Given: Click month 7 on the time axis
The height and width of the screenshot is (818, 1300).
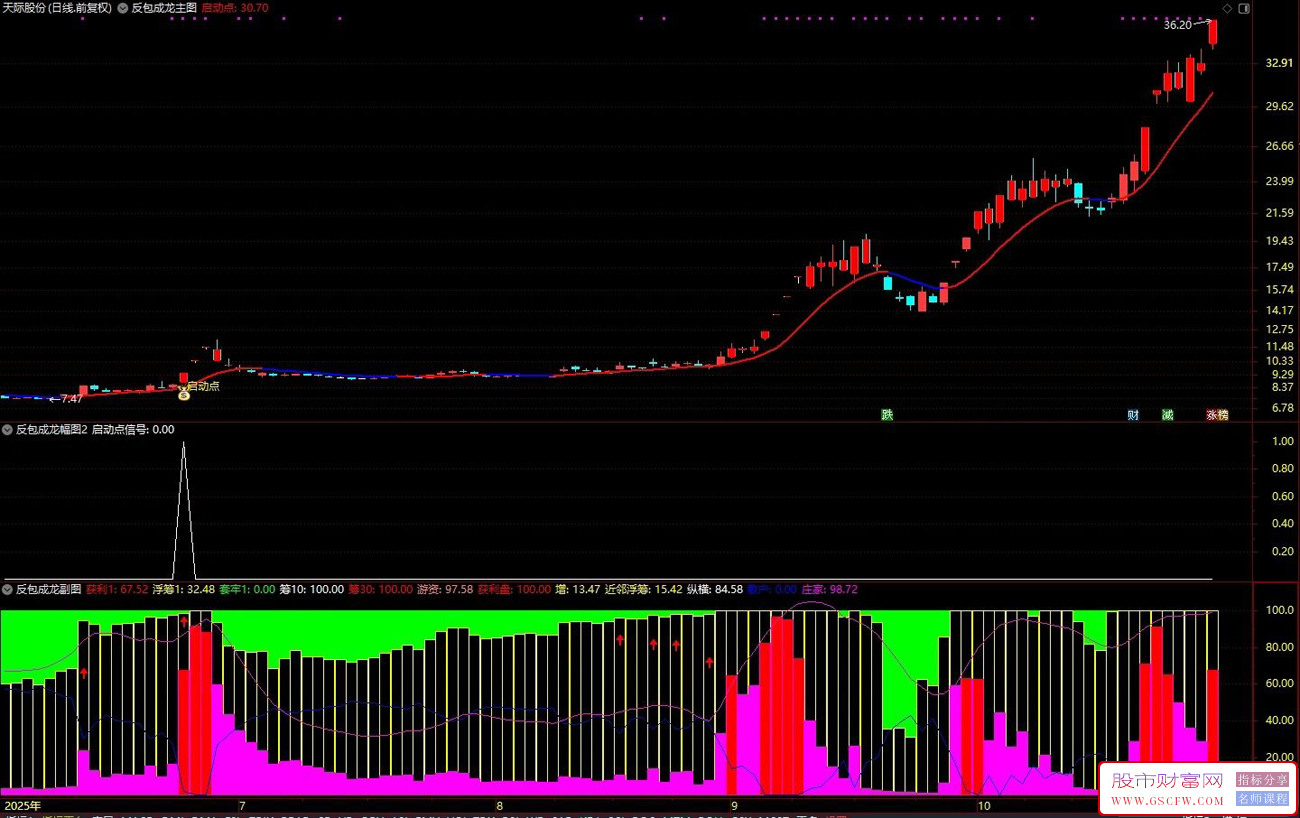Looking at the screenshot, I should pyautogui.click(x=241, y=805).
